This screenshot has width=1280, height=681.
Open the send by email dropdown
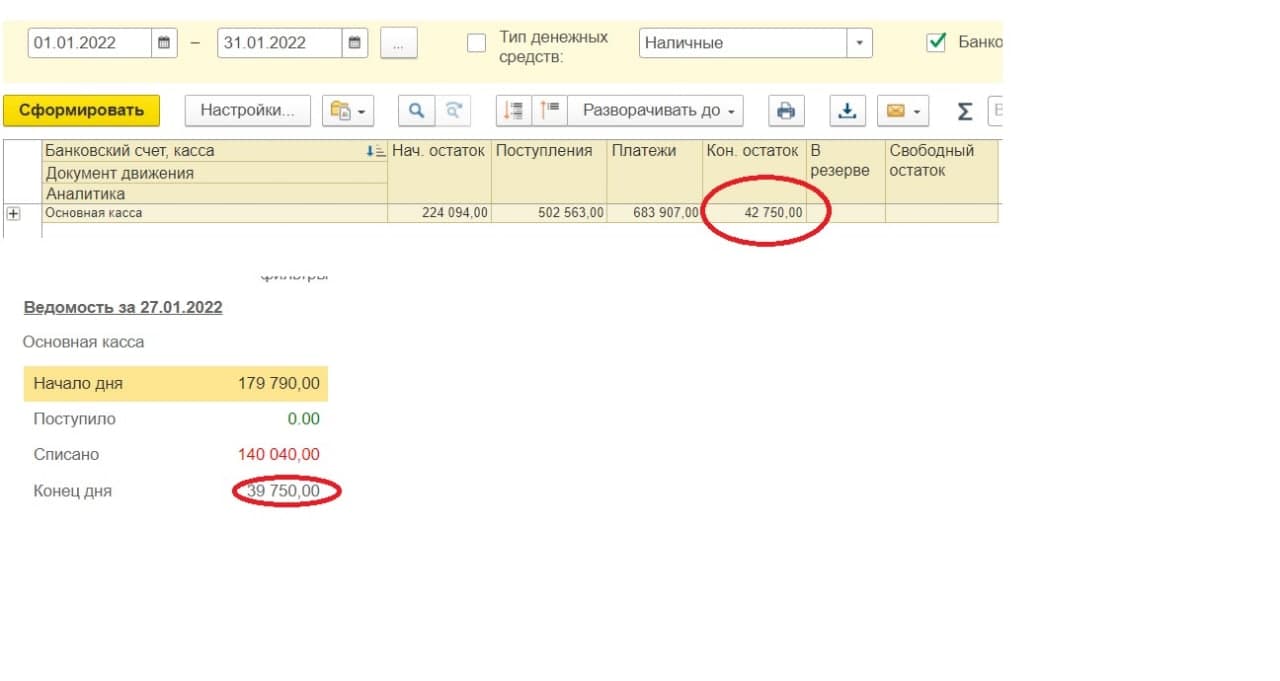(x=903, y=111)
